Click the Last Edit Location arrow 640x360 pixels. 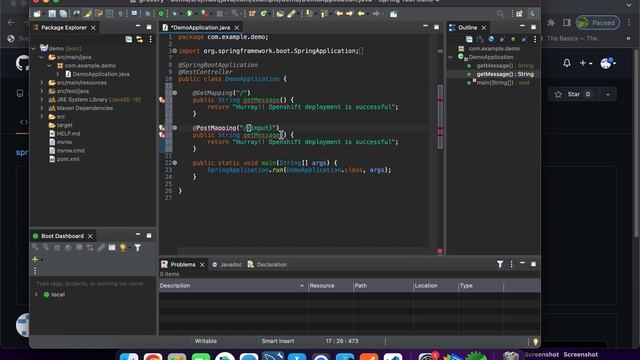click(339, 14)
